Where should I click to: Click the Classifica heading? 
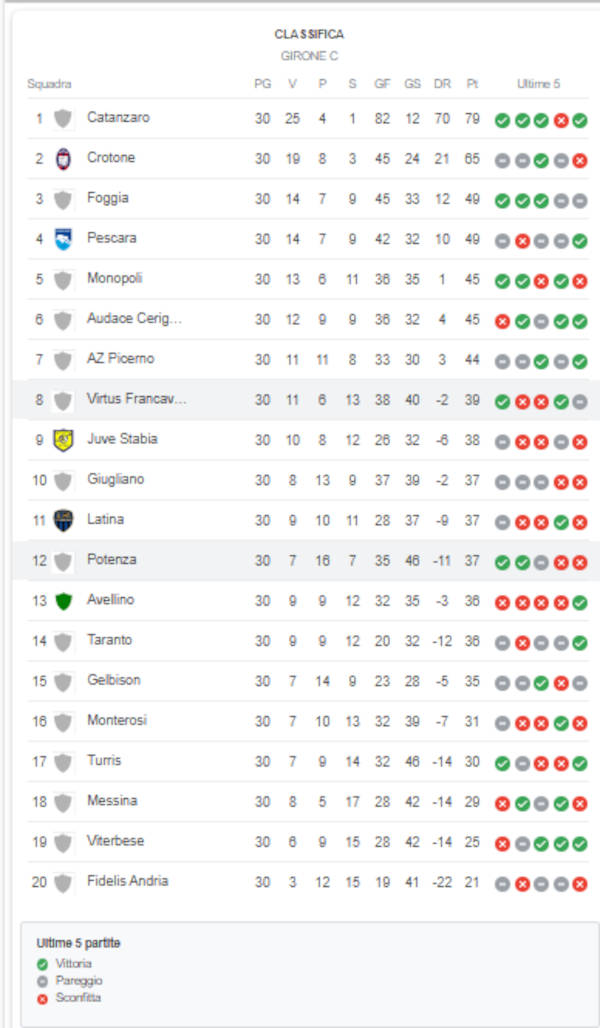tap(309, 34)
